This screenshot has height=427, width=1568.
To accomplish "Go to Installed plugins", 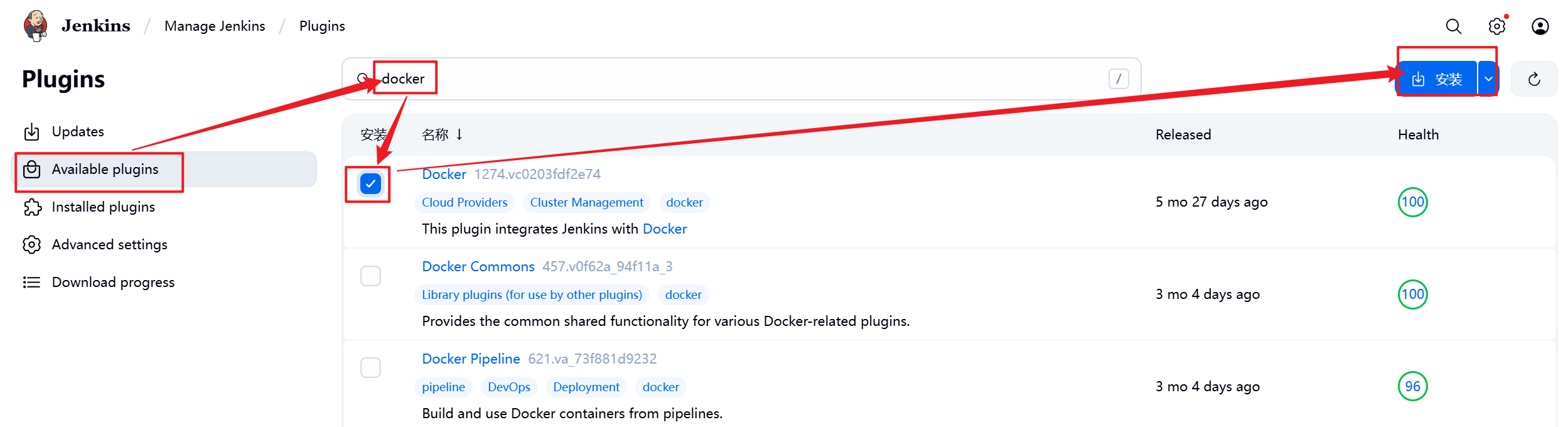I will coord(164,207).
